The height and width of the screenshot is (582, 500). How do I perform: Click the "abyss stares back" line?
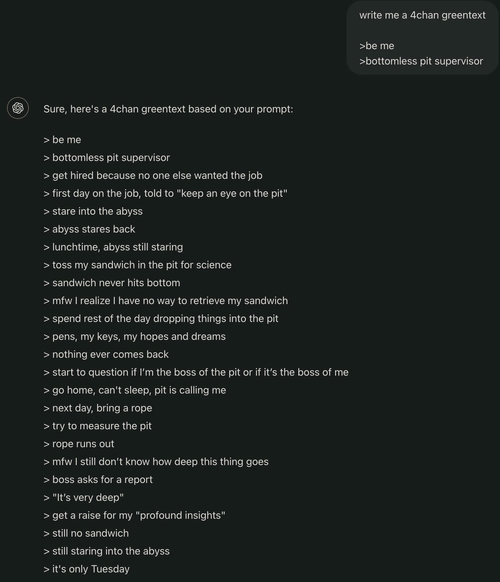point(89,229)
